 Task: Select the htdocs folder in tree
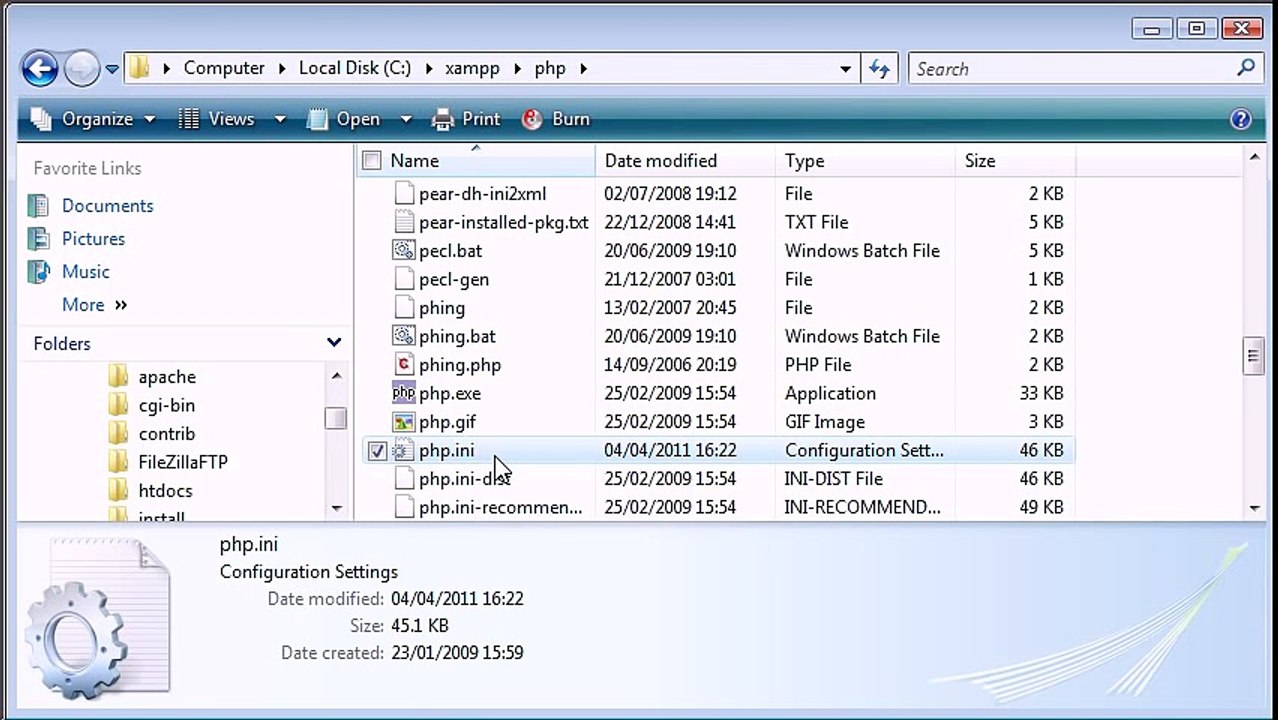click(x=165, y=491)
